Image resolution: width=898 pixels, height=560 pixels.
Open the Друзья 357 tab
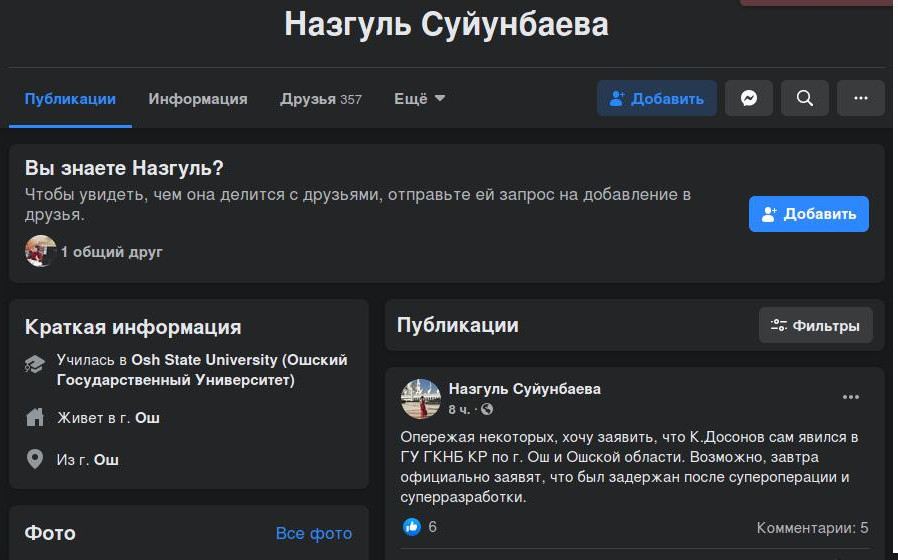(320, 99)
